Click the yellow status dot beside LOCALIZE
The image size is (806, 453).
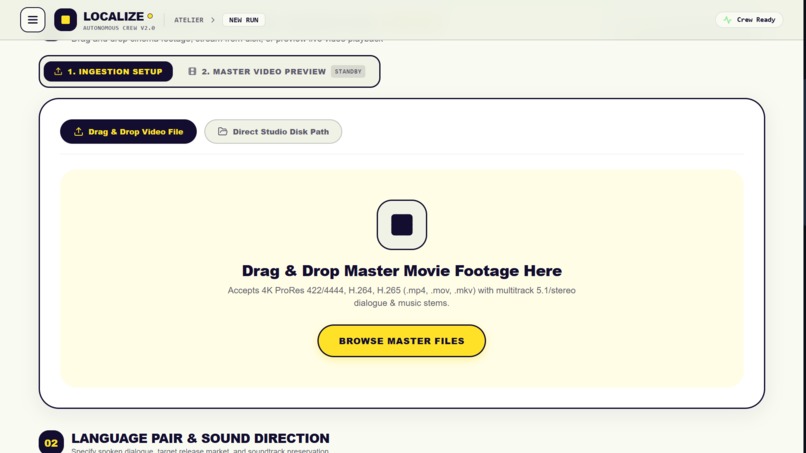click(150, 16)
